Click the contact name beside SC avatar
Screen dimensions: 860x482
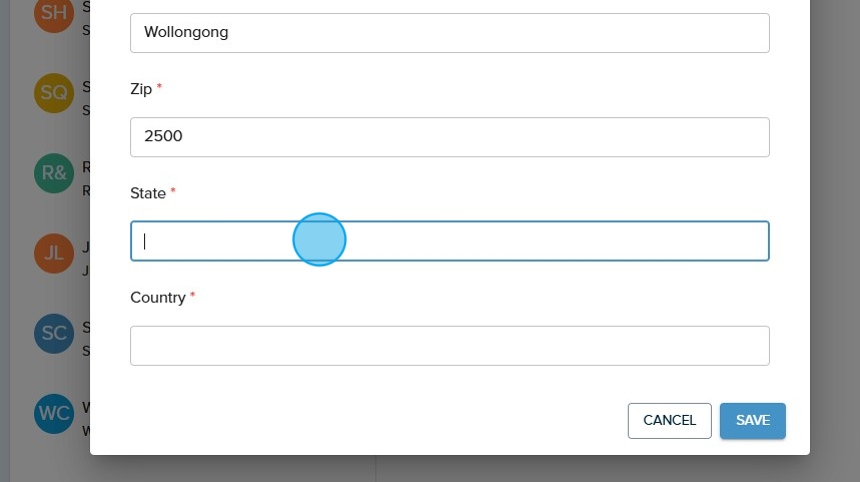(85, 327)
